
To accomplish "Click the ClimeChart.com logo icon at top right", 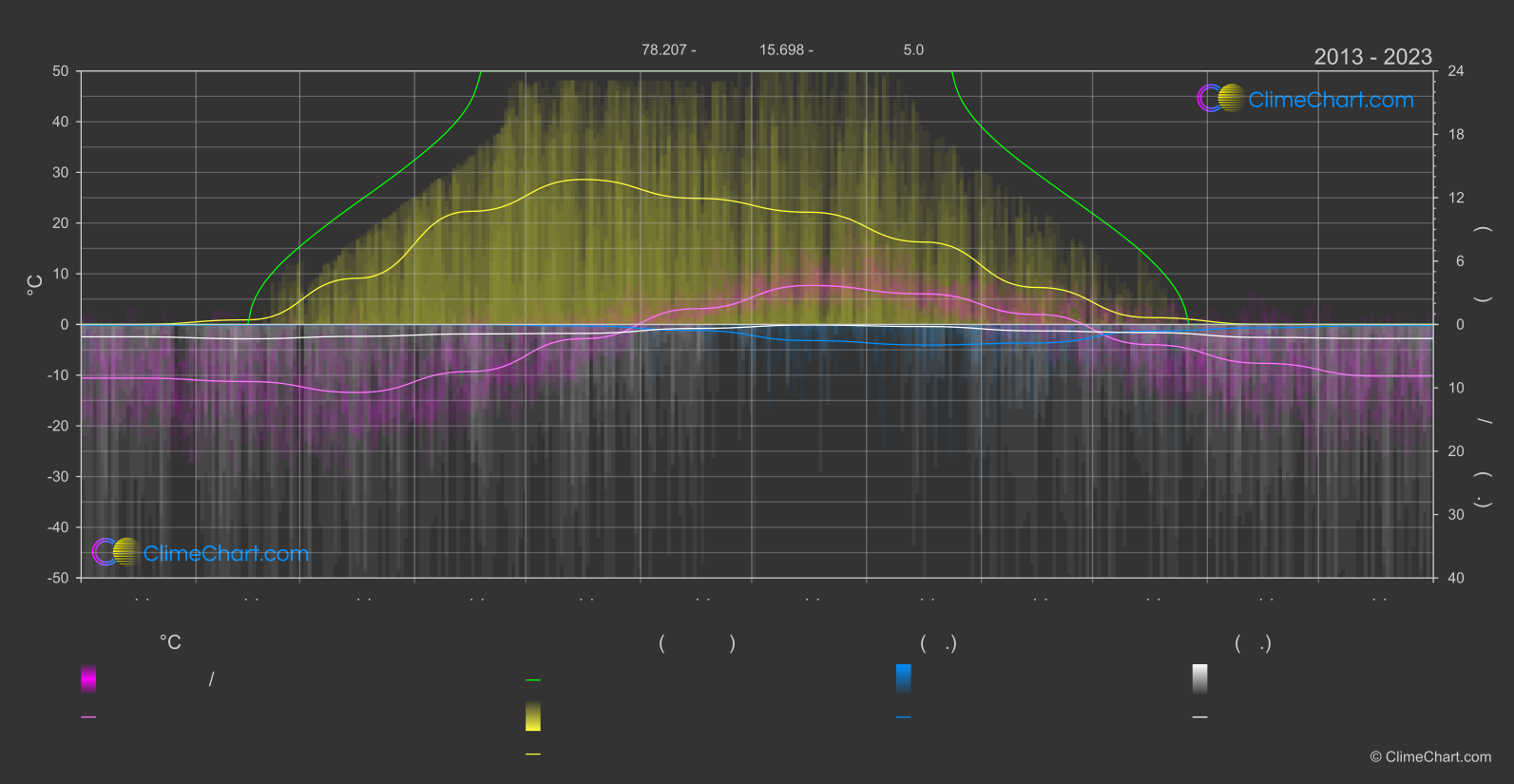I will tap(1220, 98).
